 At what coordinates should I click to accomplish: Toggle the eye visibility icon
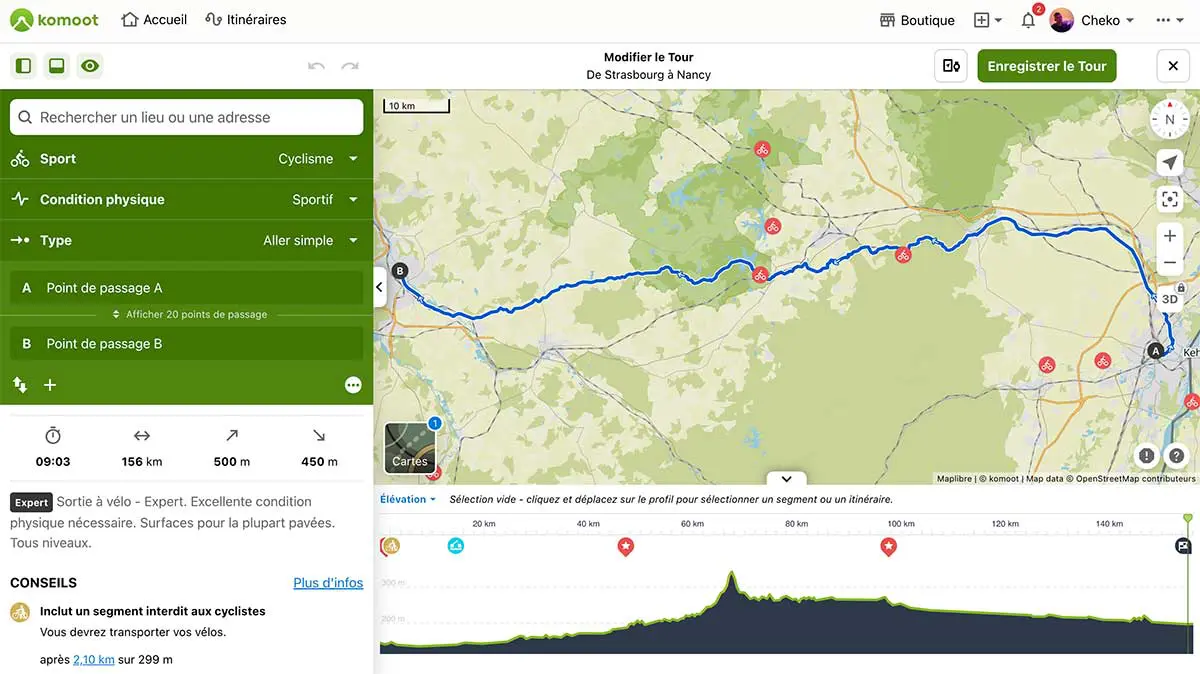[x=90, y=66]
